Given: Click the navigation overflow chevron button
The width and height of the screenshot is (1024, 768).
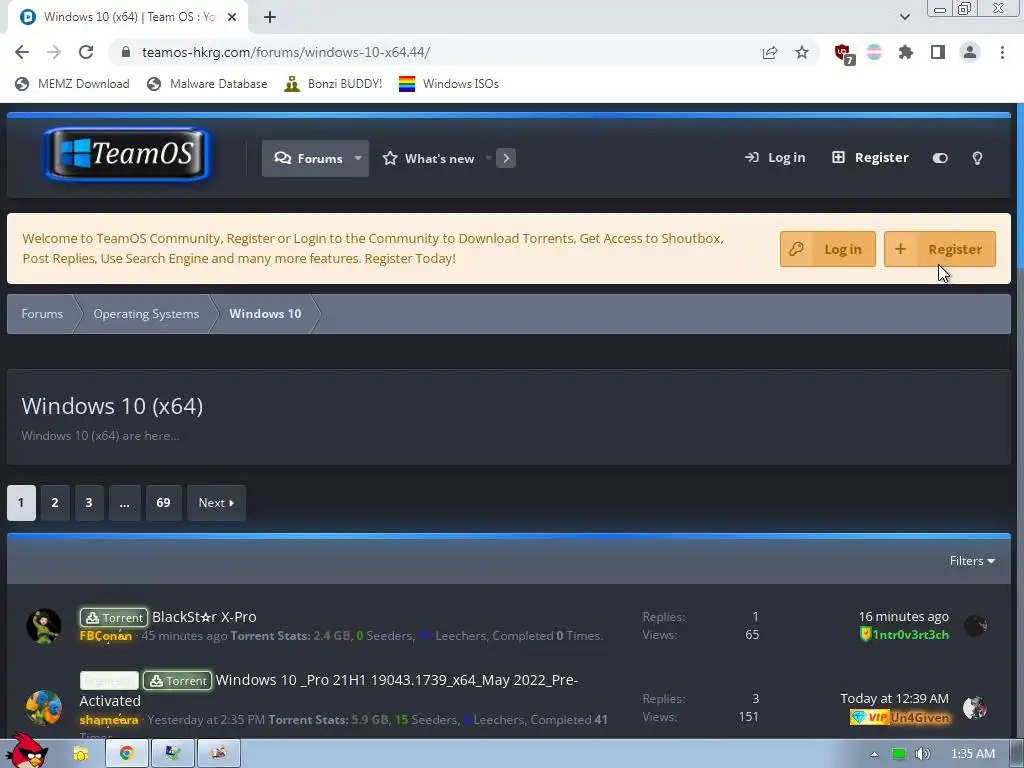Looking at the screenshot, I should click(x=505, y=158).
